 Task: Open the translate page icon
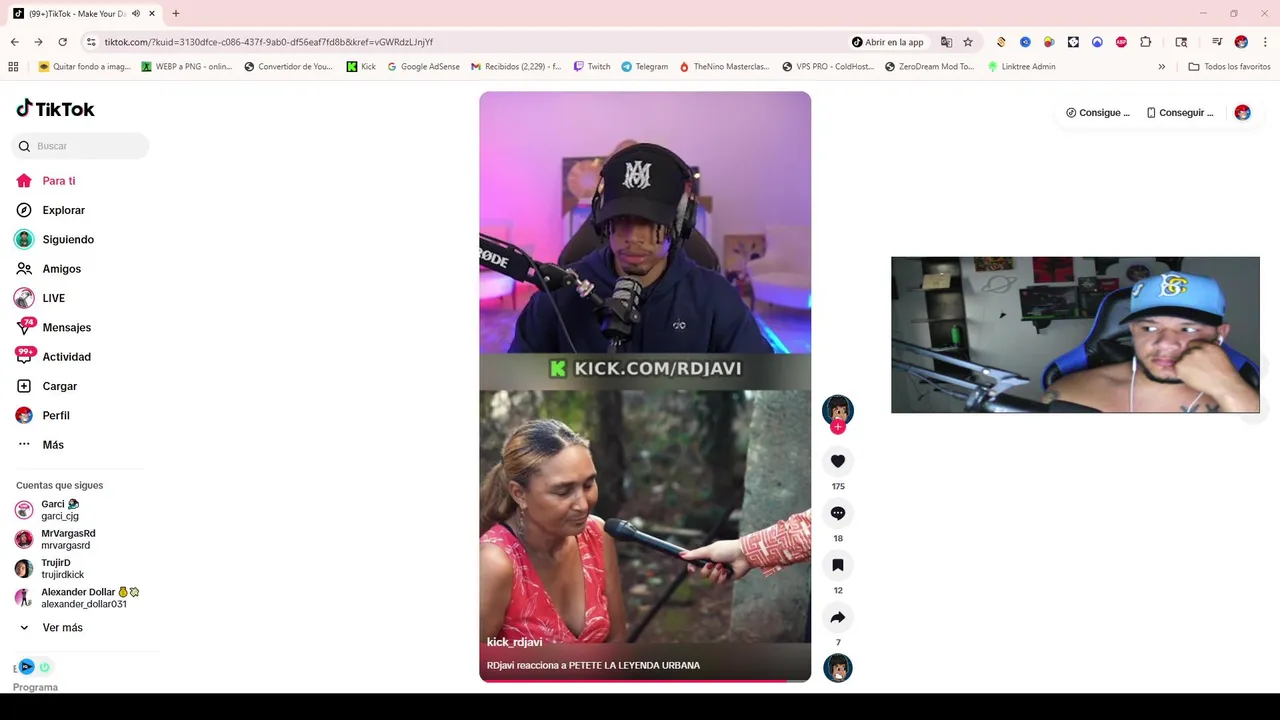point(946,42)
